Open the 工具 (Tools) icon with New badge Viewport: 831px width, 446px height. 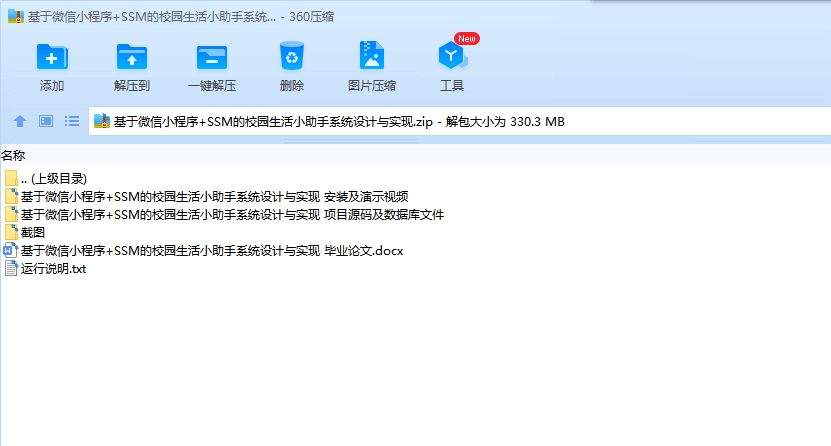[452, 56]
